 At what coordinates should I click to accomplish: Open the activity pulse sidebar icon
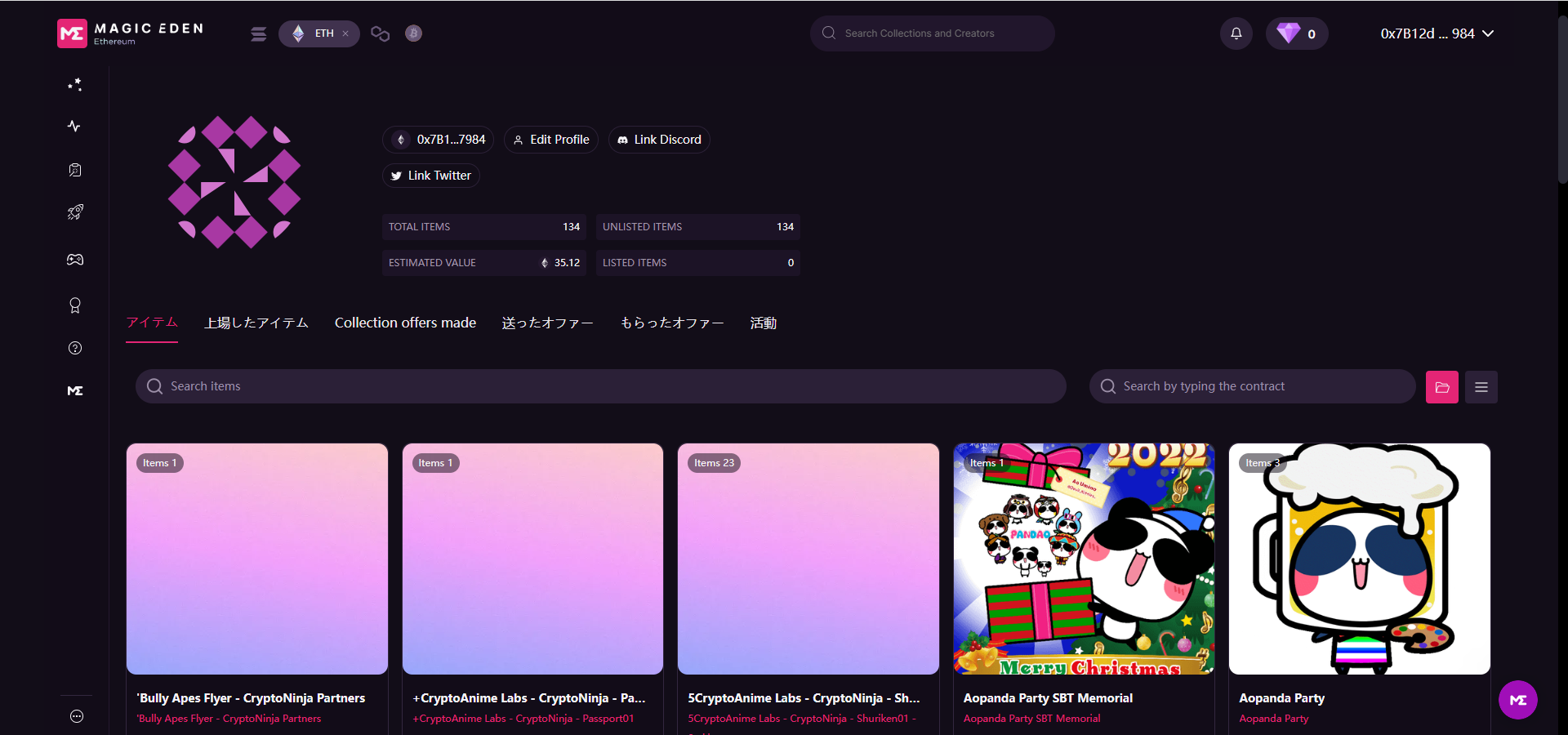pyautogui.click(x=75, y=126)
